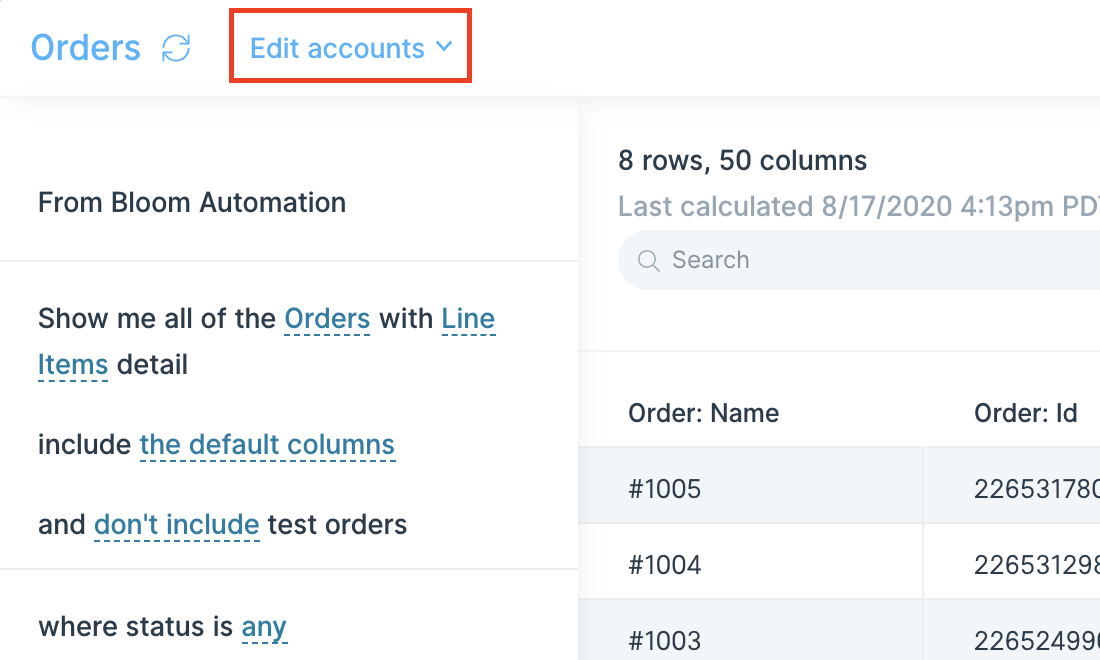
Task: Focus the Search input field
Action: click(x=859, y=260)
